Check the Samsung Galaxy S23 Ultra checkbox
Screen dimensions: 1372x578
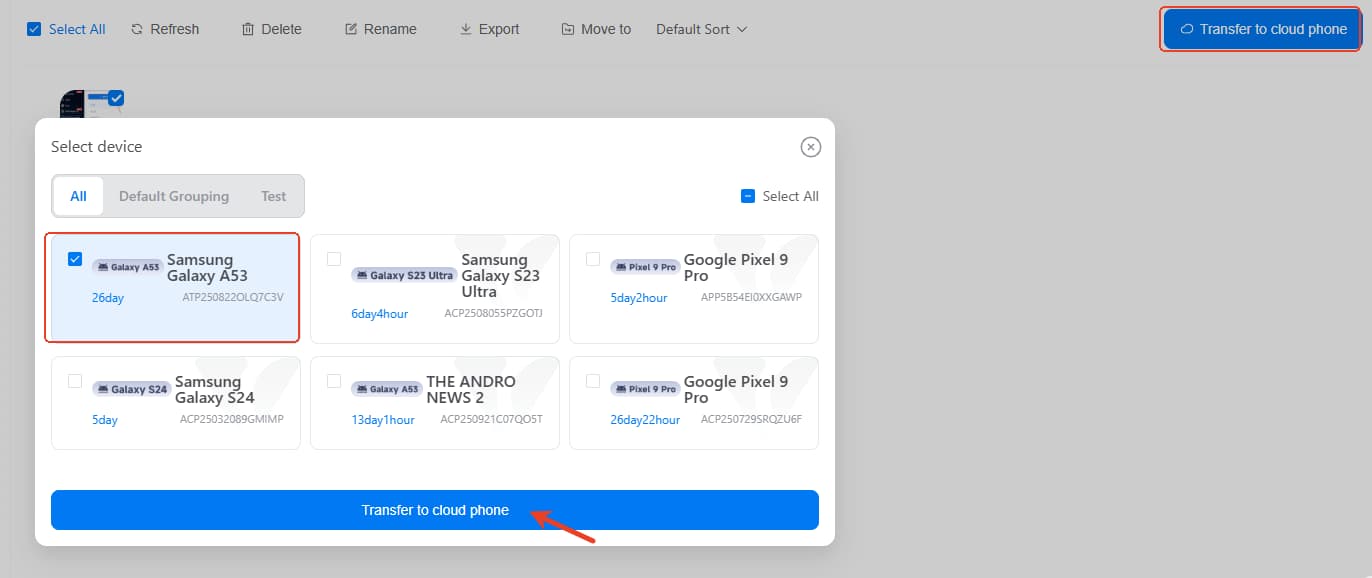334,259
